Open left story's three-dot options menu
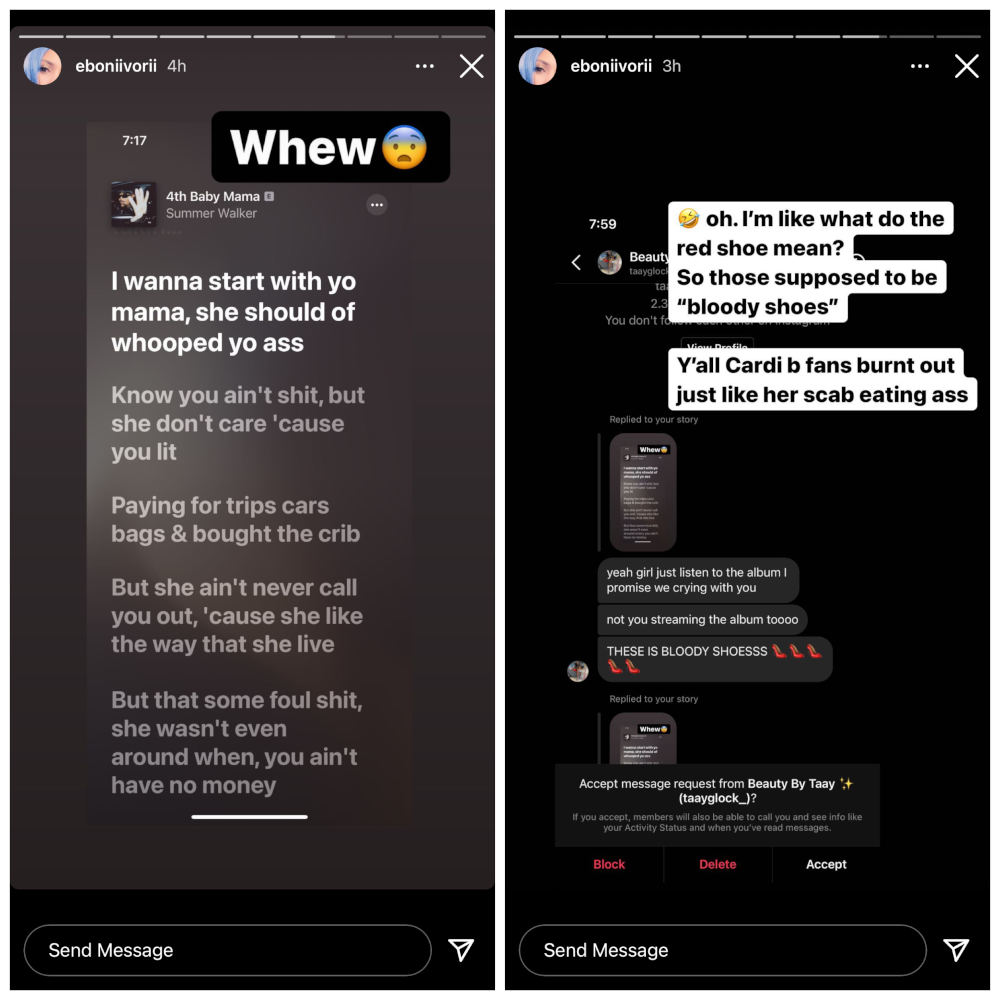The width and height of the screenshot is (1000, 1000). pyautogui.click(x=424, y=66)
